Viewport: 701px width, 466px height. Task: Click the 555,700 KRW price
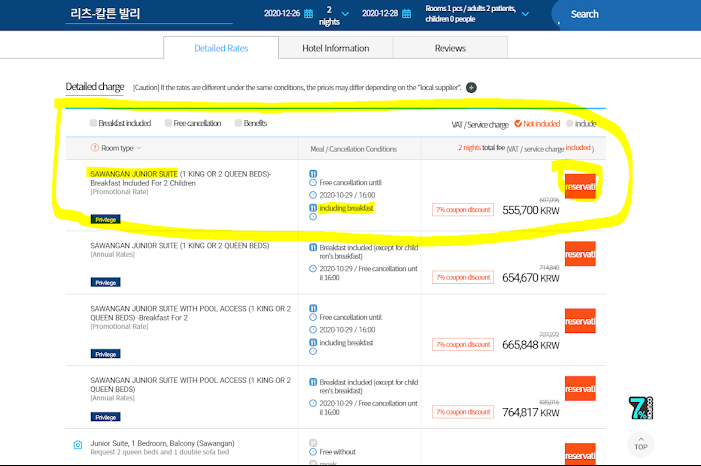[x=531, y=210]
